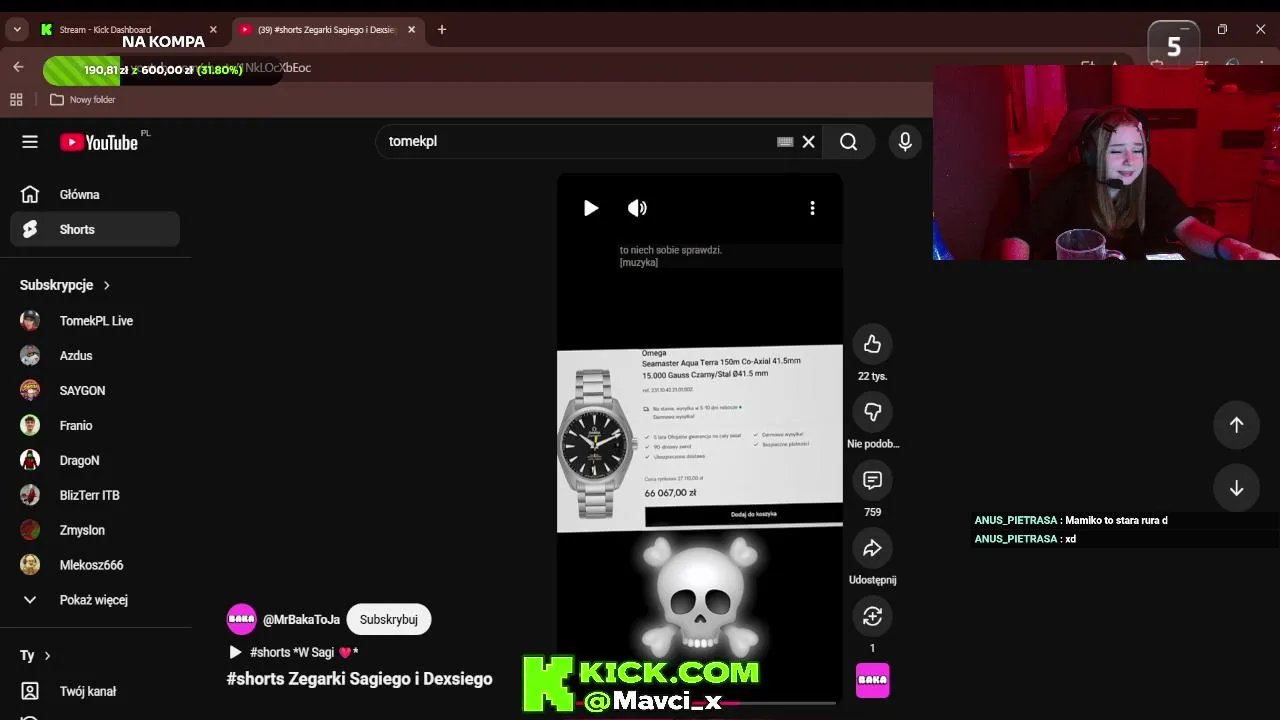Go to the next Short with the down arrow
The image size is (1280, 720).
1236,488
